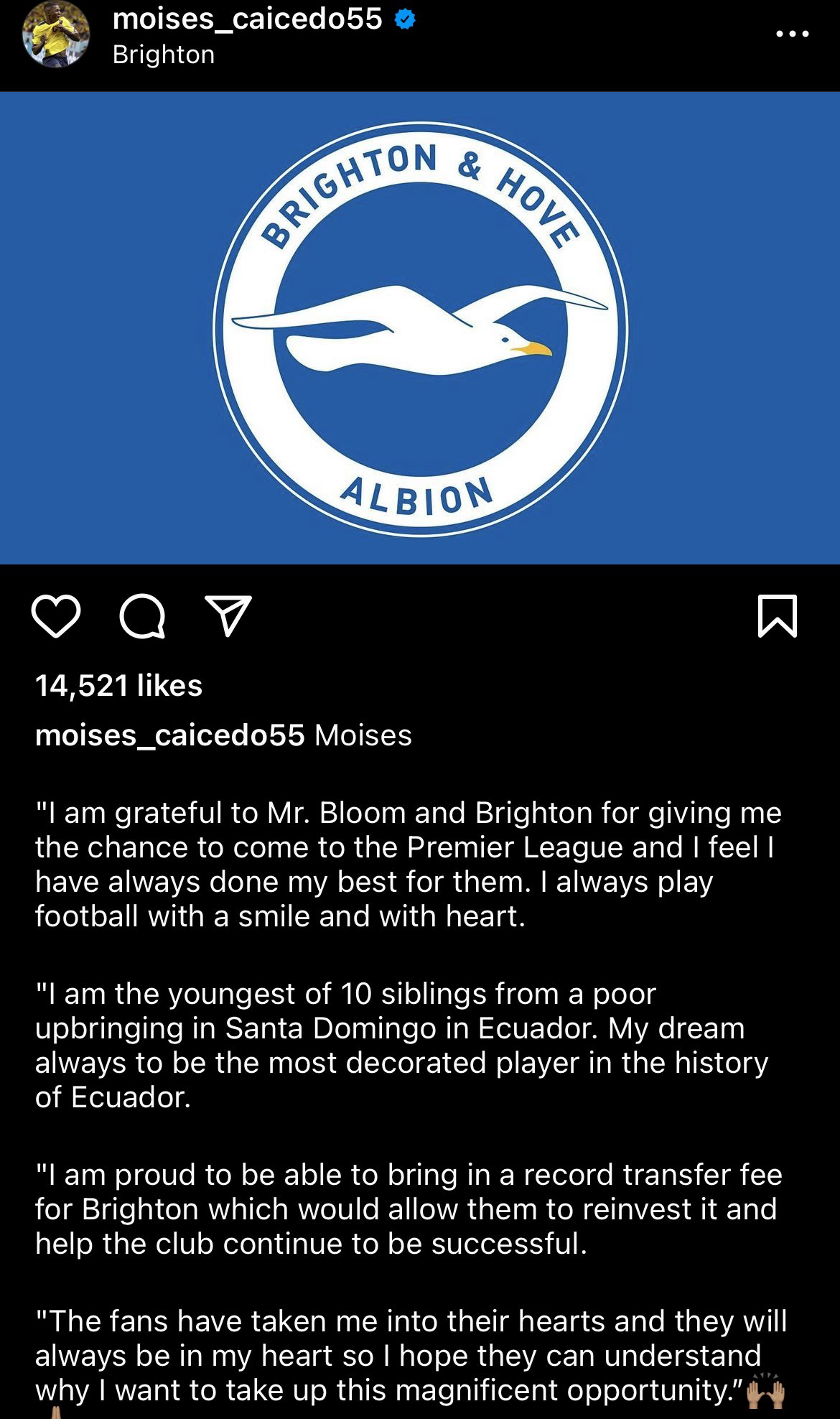The image size is (840, 1419).
Task: Open the three-dot more options menu
Action: pos(793,34)
